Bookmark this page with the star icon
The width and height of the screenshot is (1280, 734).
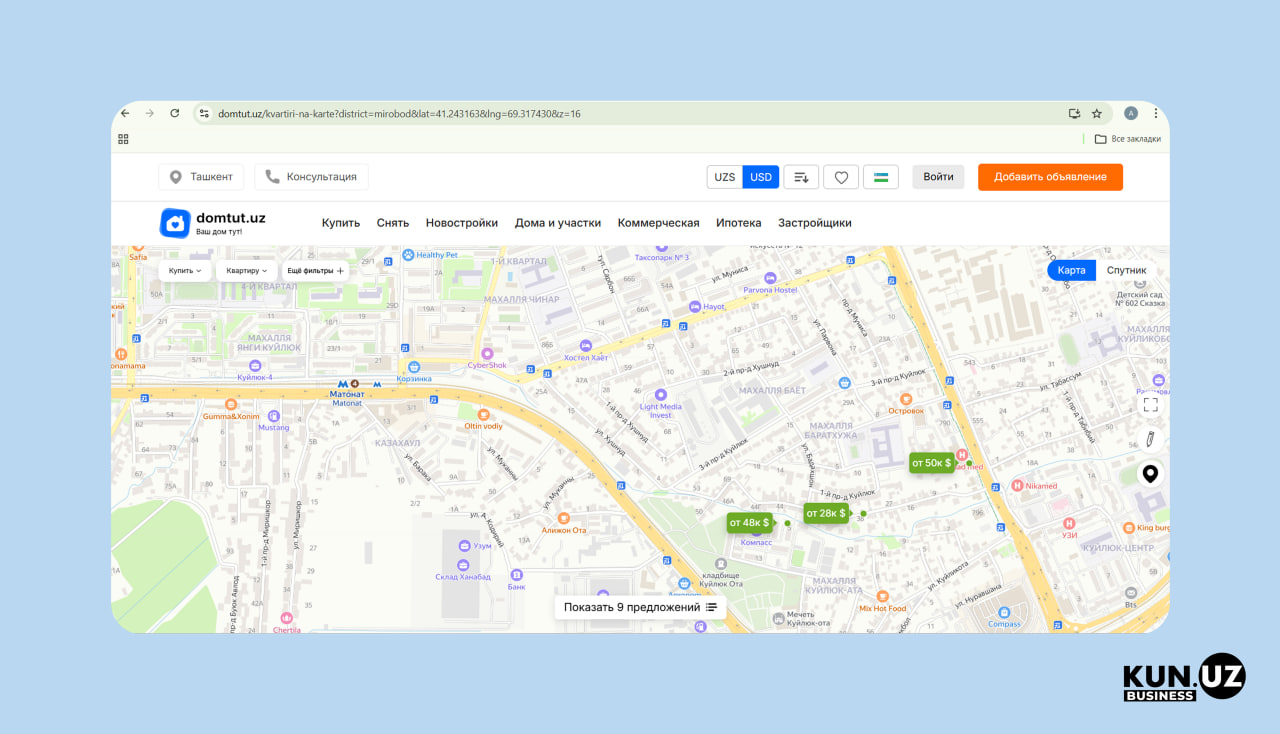coord(1097,114)
